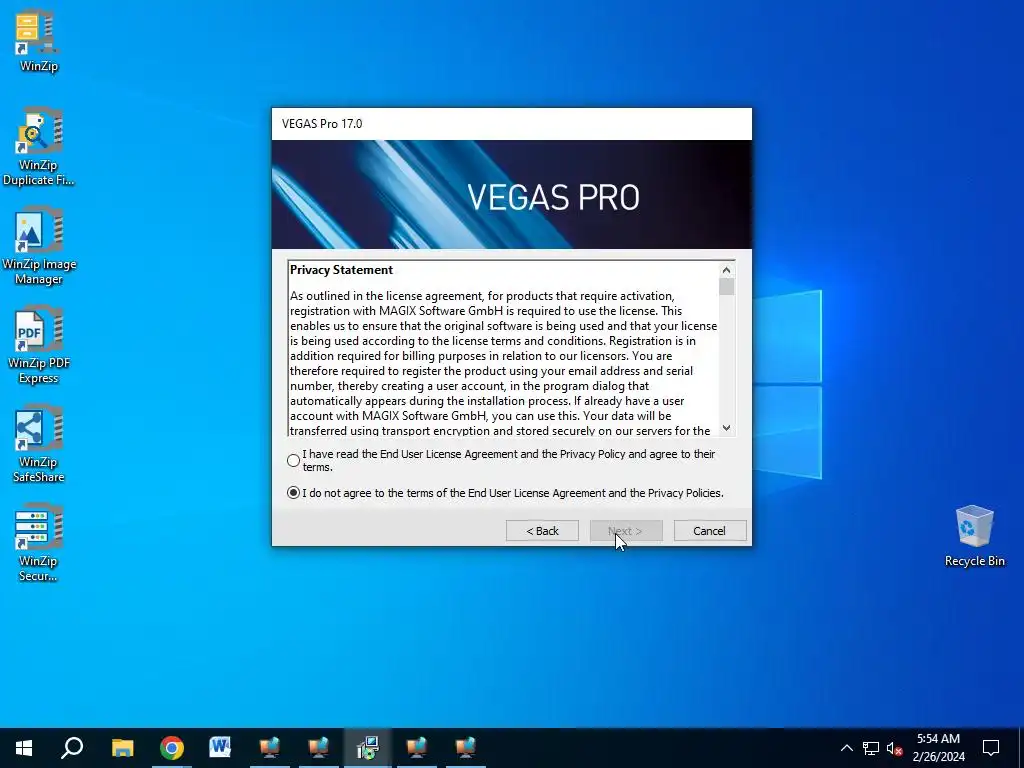Click the greyed-out Next button
The image size is (1024, 768).
pyautogui.click(x=626, y=531)
